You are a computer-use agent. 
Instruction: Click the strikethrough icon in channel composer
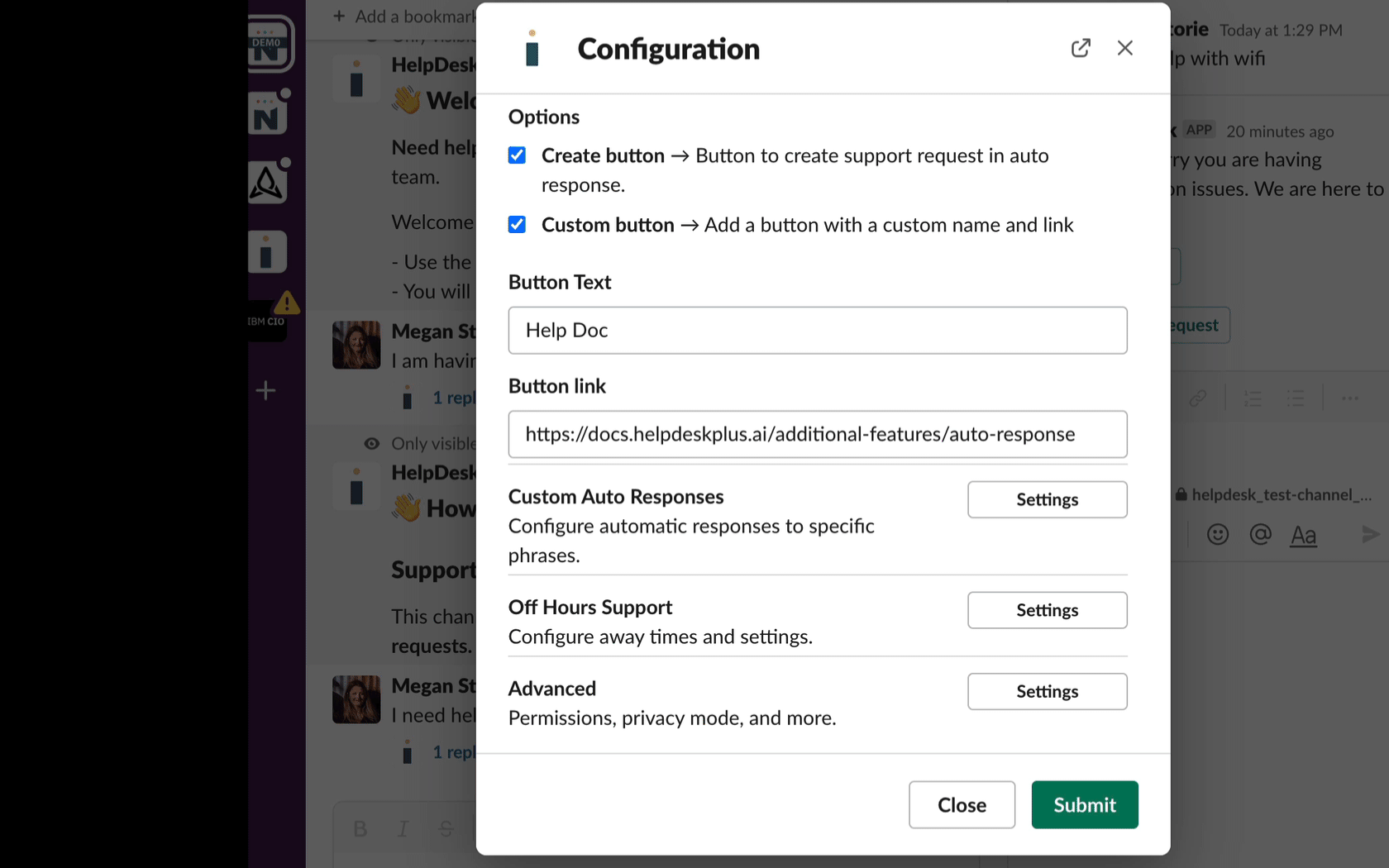[446, 829]
